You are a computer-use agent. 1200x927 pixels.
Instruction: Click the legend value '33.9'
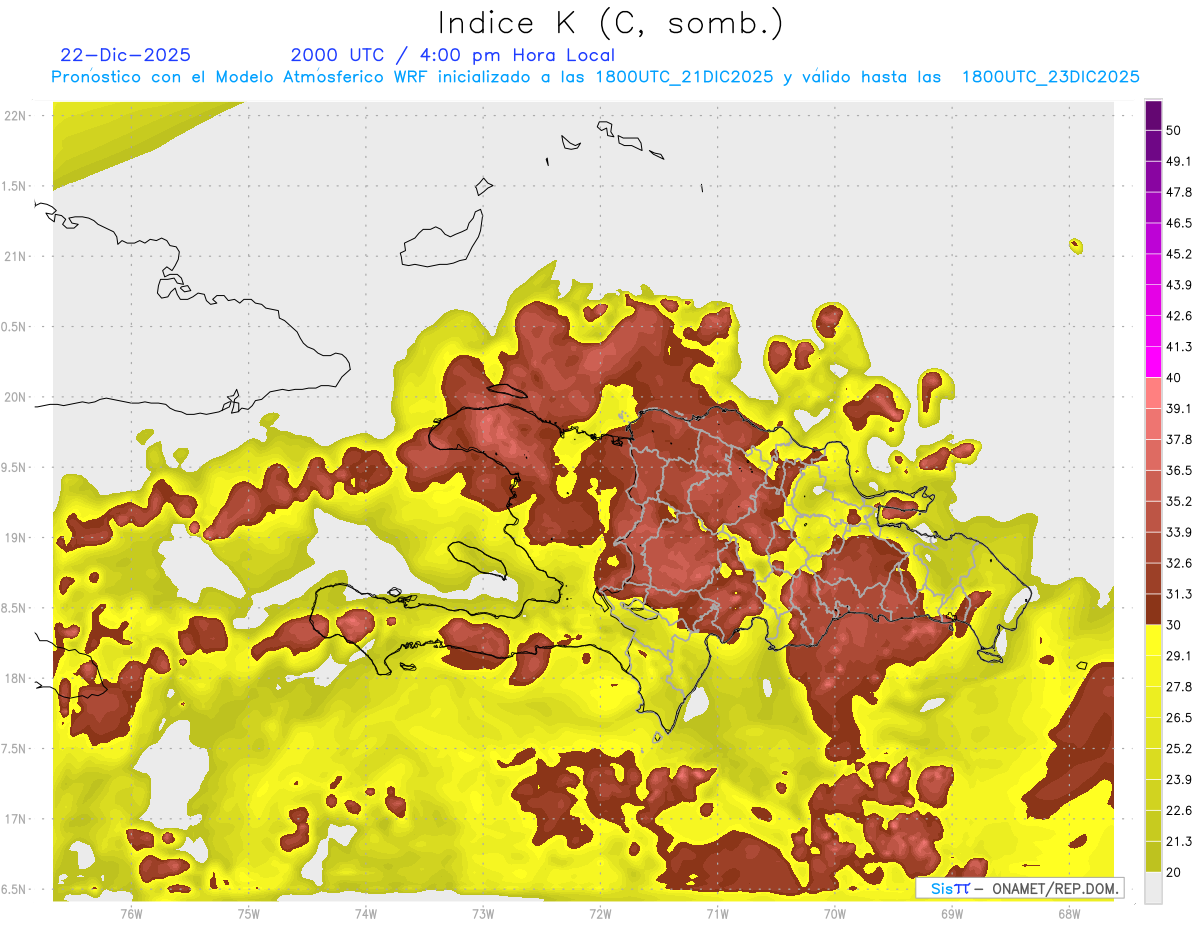pyautogui.click(x=1179, y=532)
